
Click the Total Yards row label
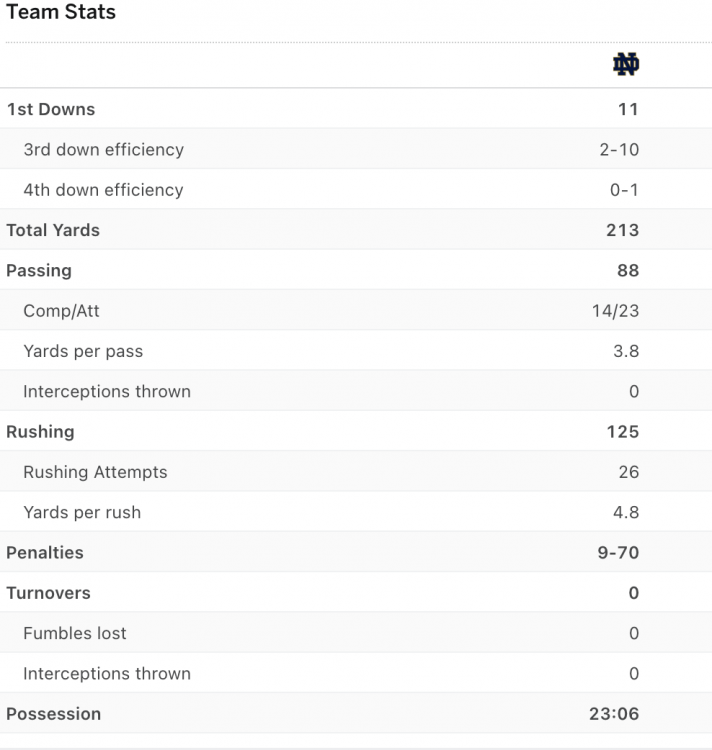pyautogui.click(x=53, y=230)
